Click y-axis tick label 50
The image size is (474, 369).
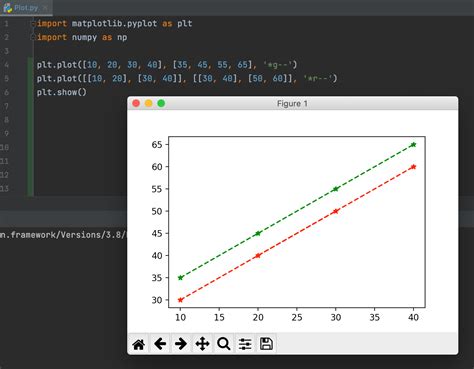[157, 211]
